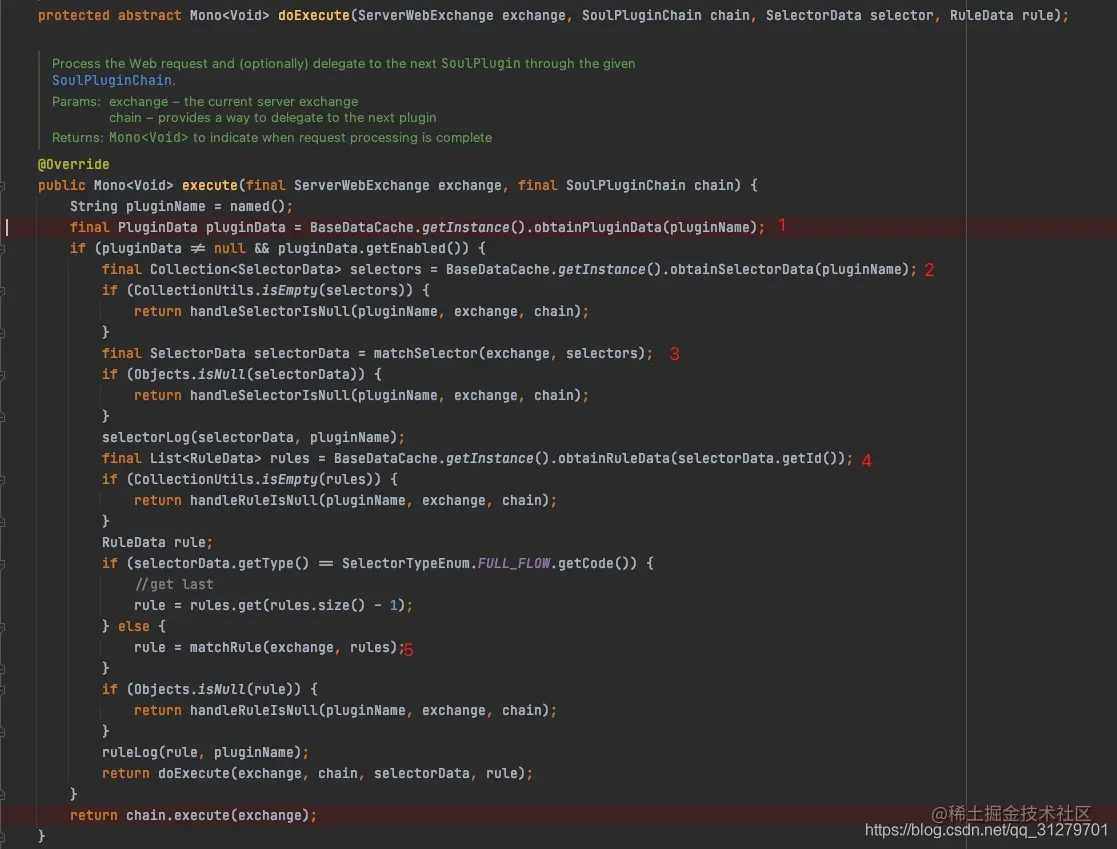Click 'doExecute(exchange, chain, selectorData, rule)' return call
The image size is (1117, 849).
pos(341,774)
